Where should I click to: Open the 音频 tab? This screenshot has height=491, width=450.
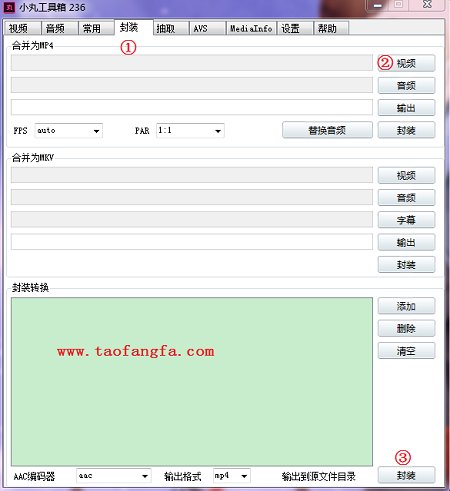point(60,28)
